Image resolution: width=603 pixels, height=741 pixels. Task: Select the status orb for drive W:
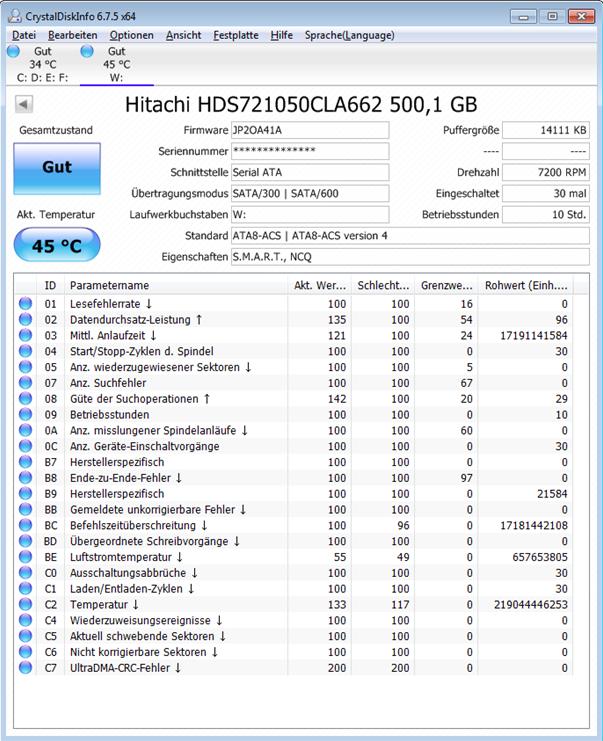(x=87, y=51)
